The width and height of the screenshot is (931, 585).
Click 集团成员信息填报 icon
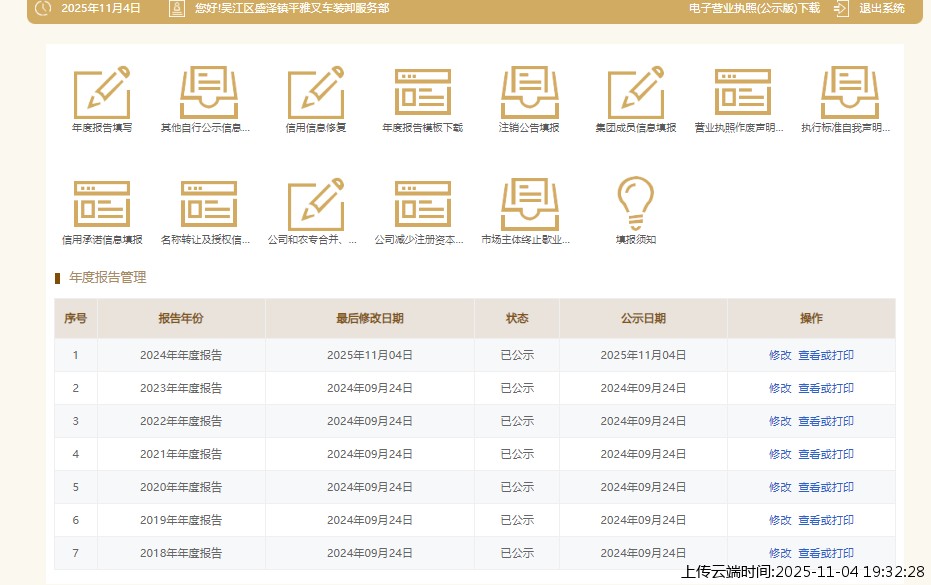point(636,93)
